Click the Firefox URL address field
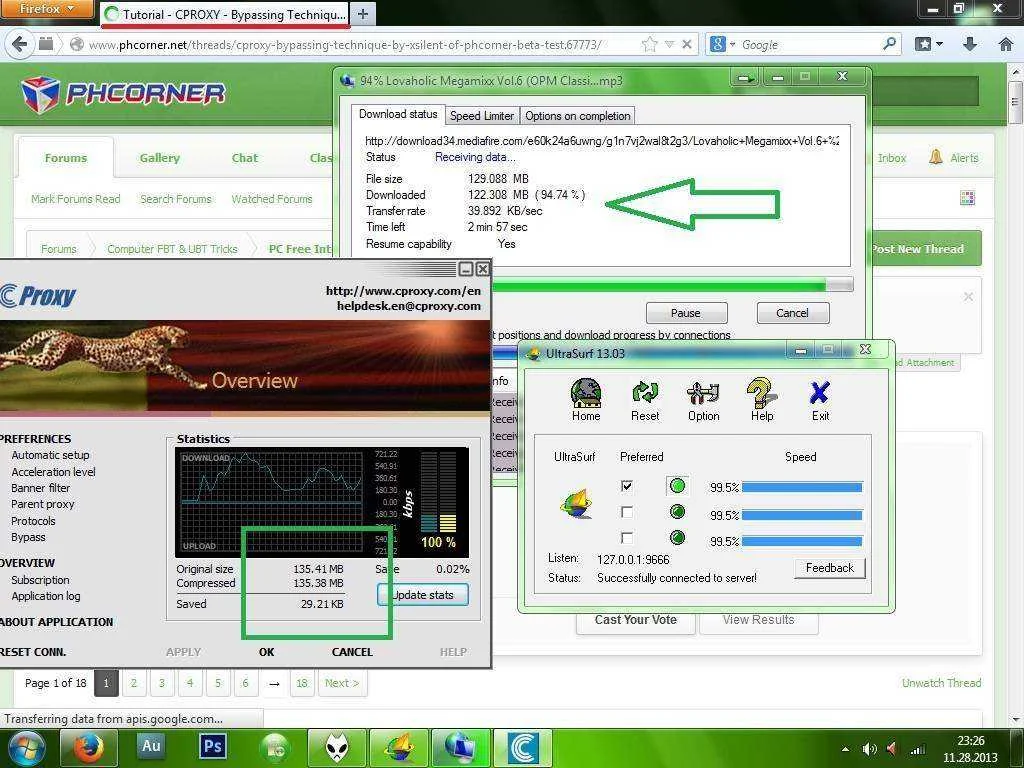The image size is (1024, 768). pos(353,44)
